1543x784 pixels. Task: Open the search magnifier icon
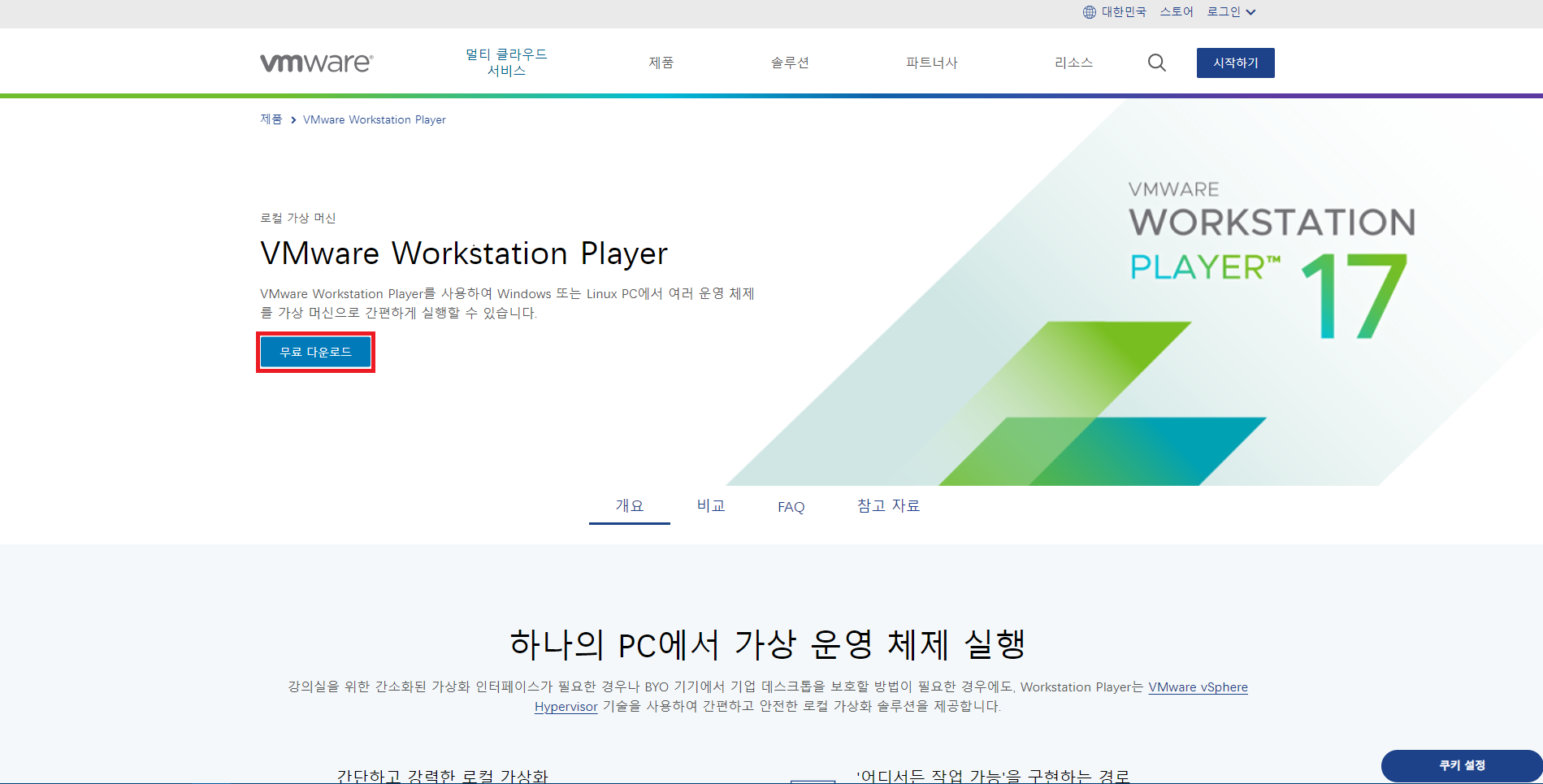coord(1156,63)
